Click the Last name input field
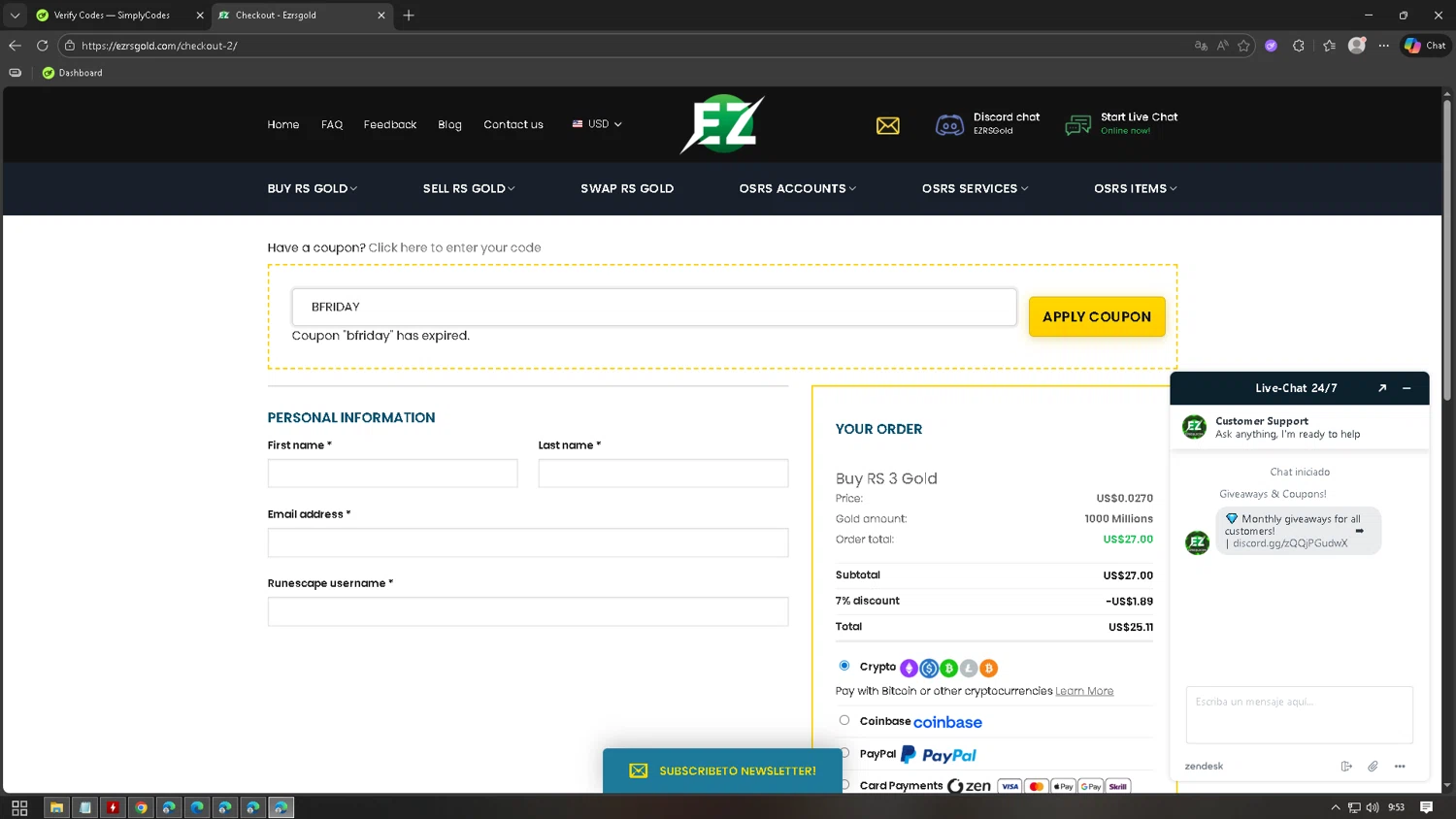 pyautogui.click(x=663, y=474)
